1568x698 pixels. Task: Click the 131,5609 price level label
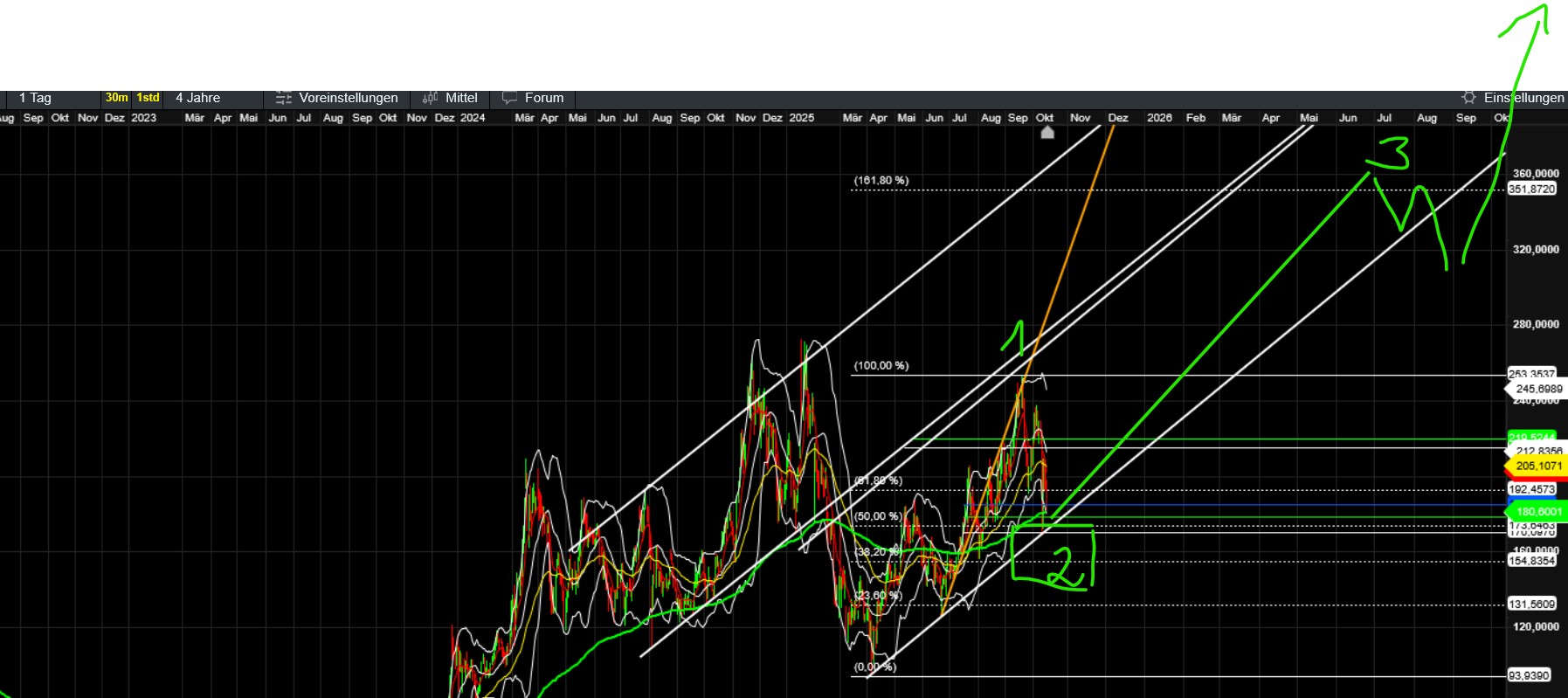coord(1532,604)
